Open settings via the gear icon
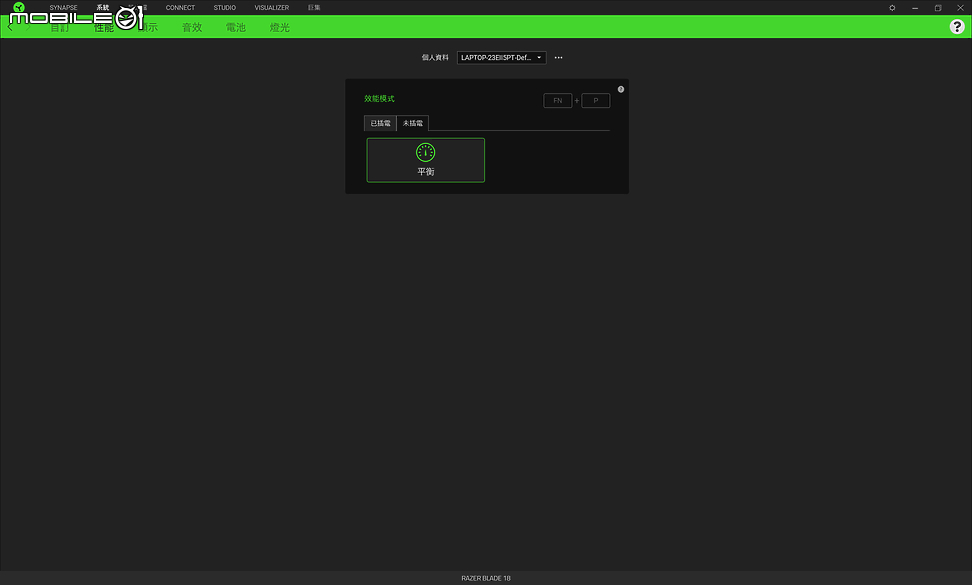 coord(892,8)
